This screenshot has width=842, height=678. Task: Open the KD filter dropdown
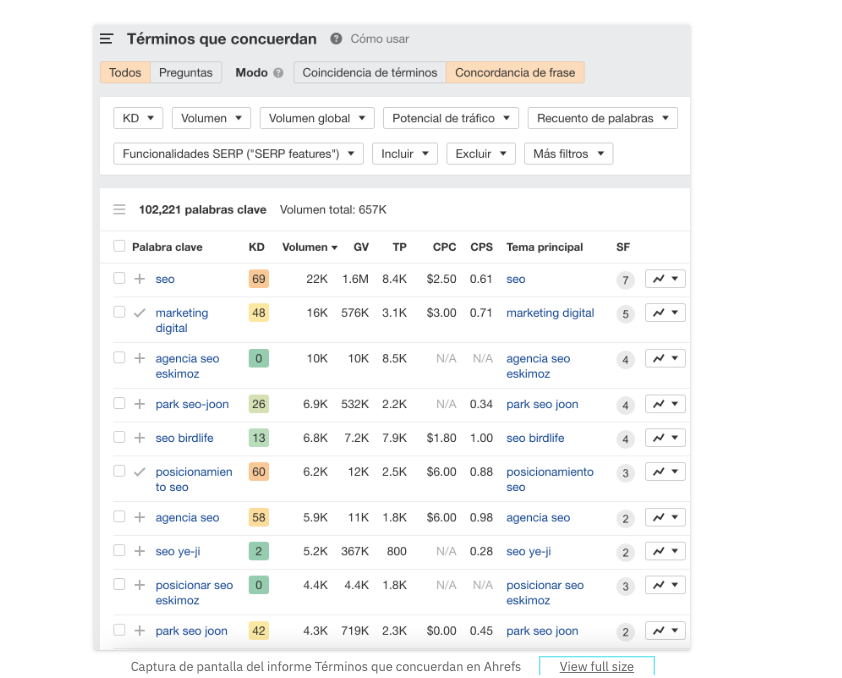[137, 117]
